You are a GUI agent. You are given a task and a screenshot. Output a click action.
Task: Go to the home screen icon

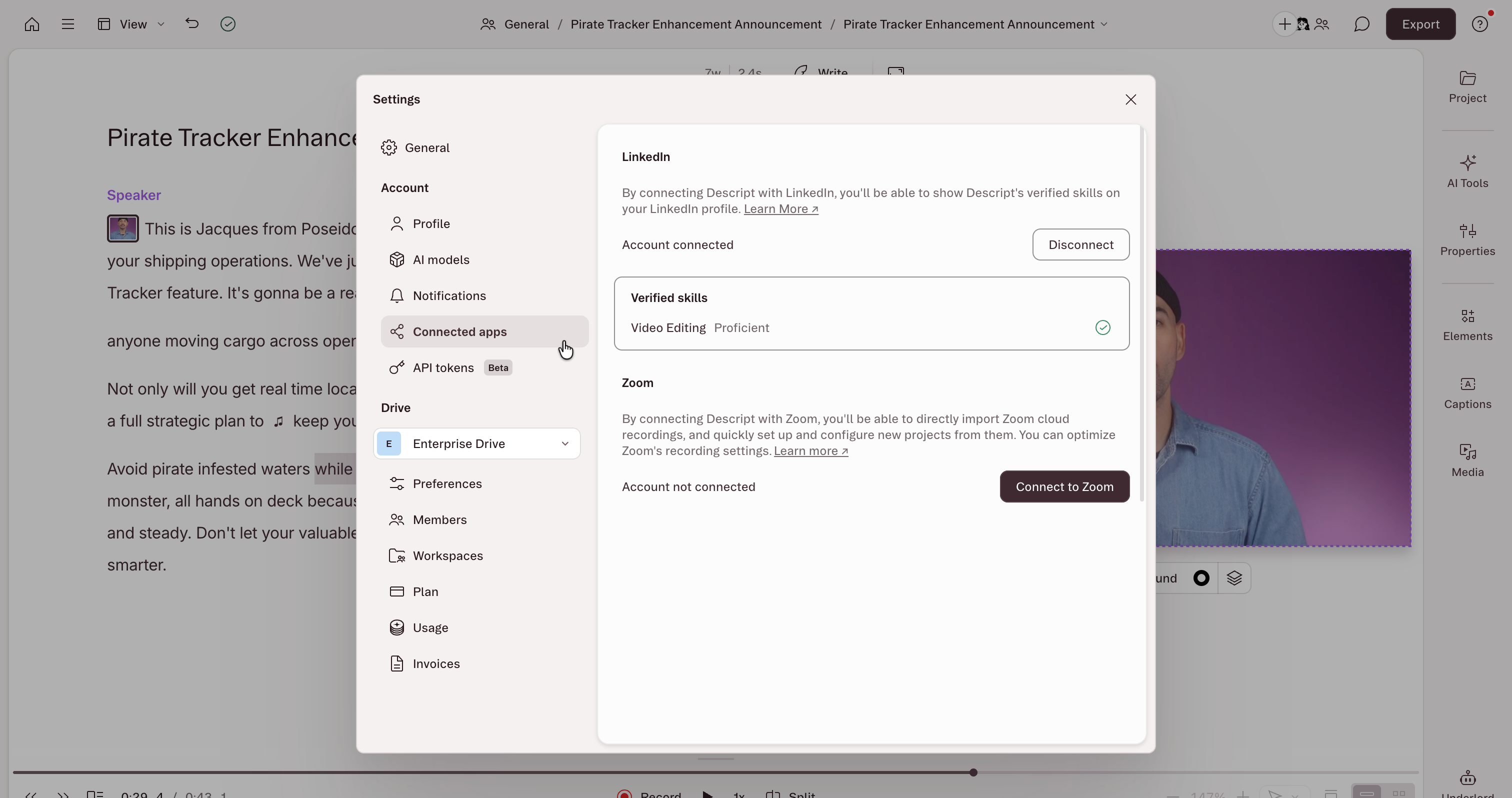click(x=31, y=24)
